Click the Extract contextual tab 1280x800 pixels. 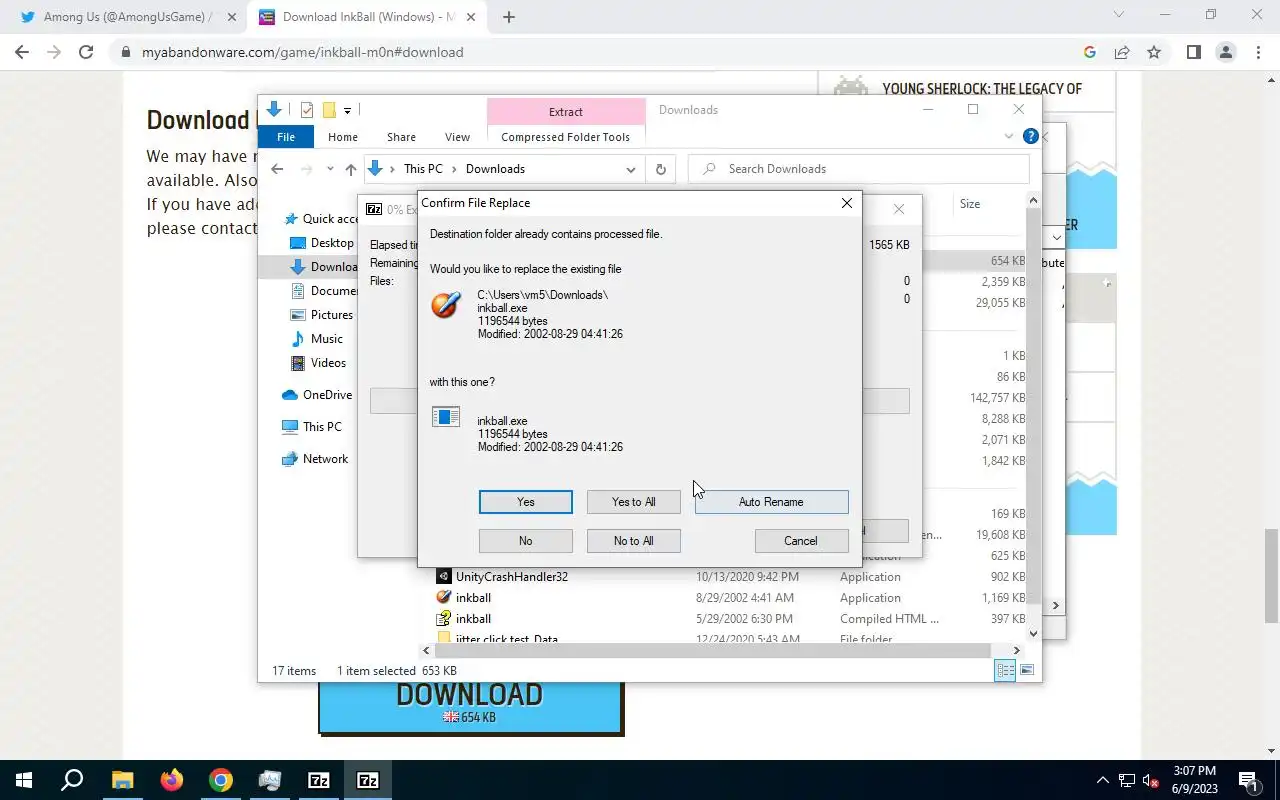566,112
